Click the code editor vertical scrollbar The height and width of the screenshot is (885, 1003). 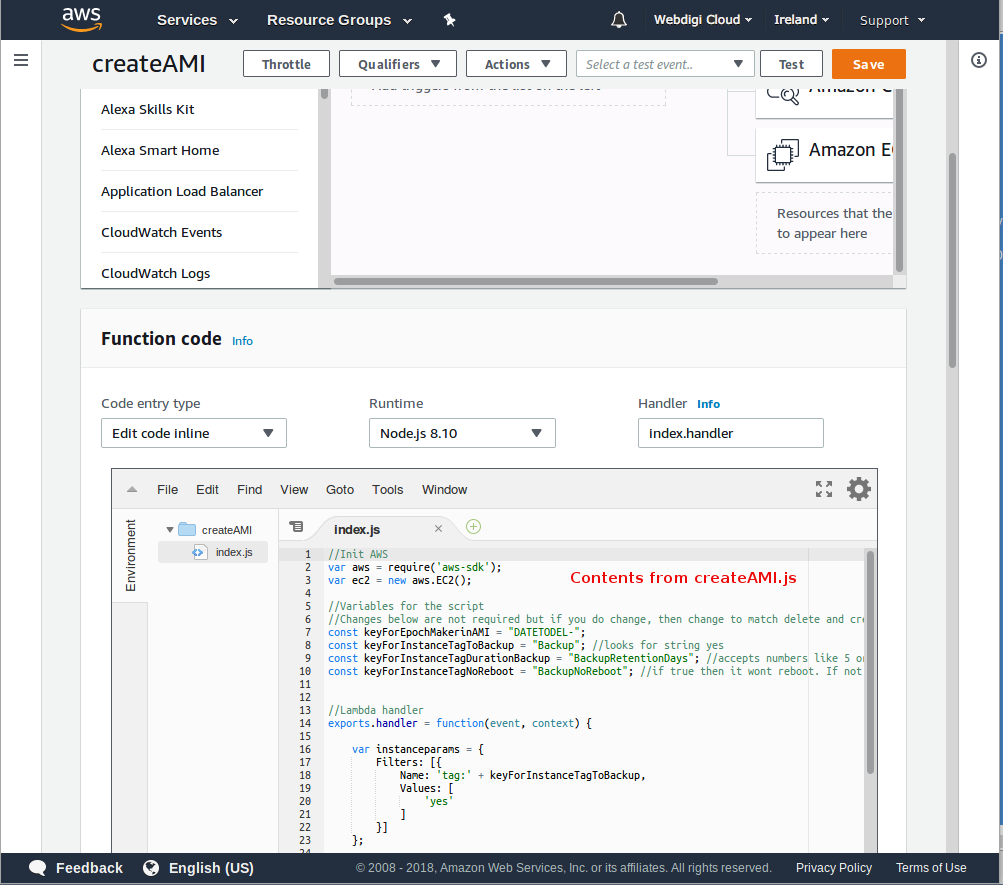pos(870,662)
